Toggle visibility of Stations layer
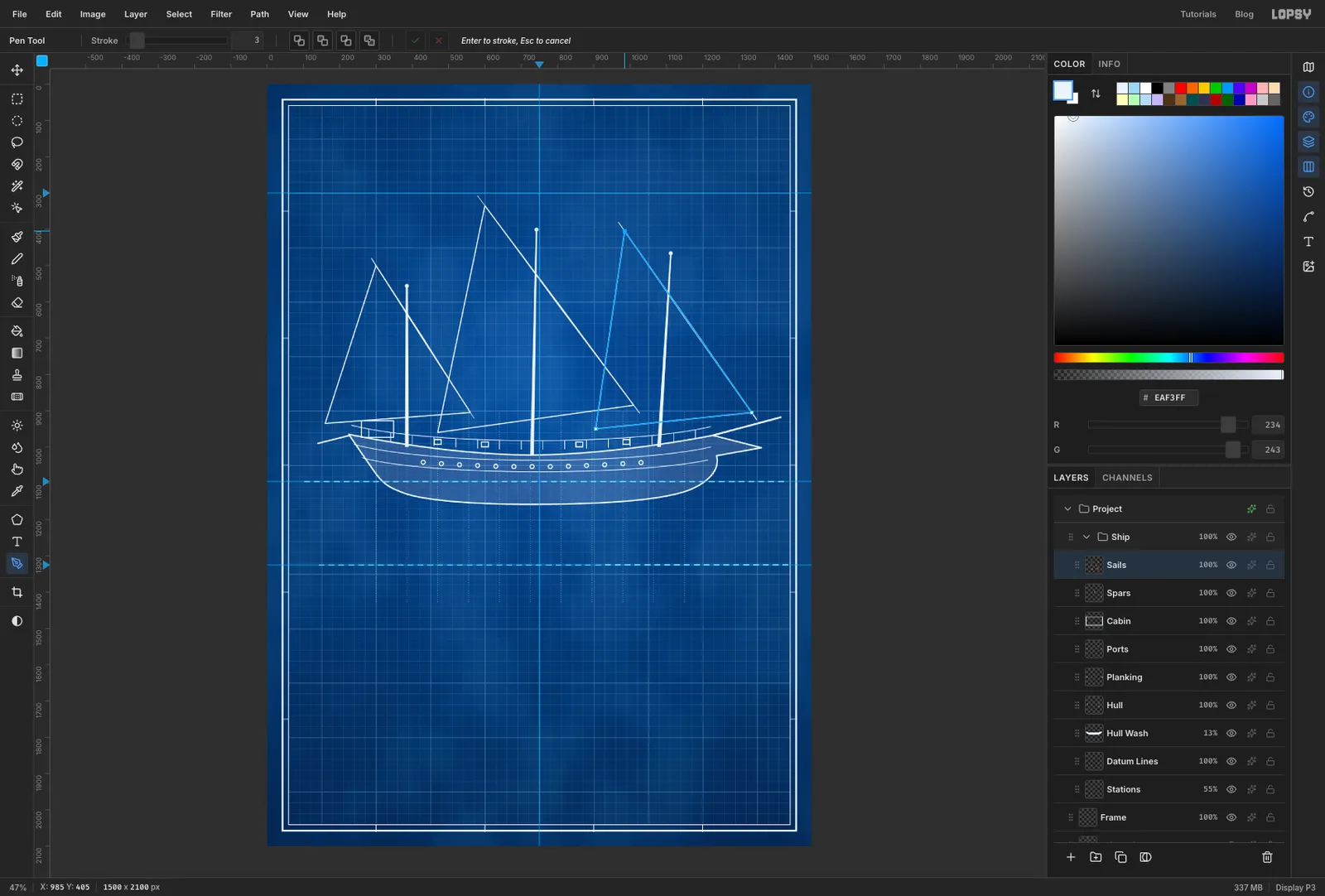The image size is (1325, 896). click(x=1231, y=789)
